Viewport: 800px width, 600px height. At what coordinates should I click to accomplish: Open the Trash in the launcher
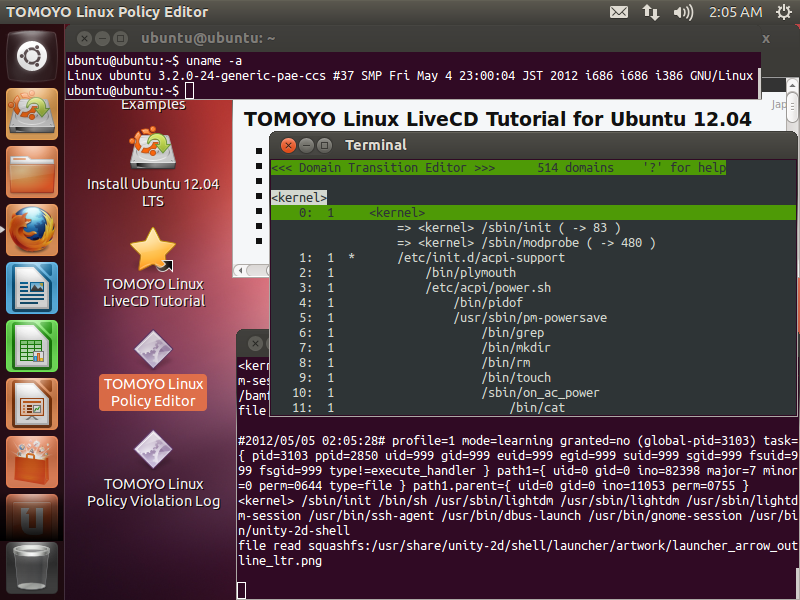[32, 567]
